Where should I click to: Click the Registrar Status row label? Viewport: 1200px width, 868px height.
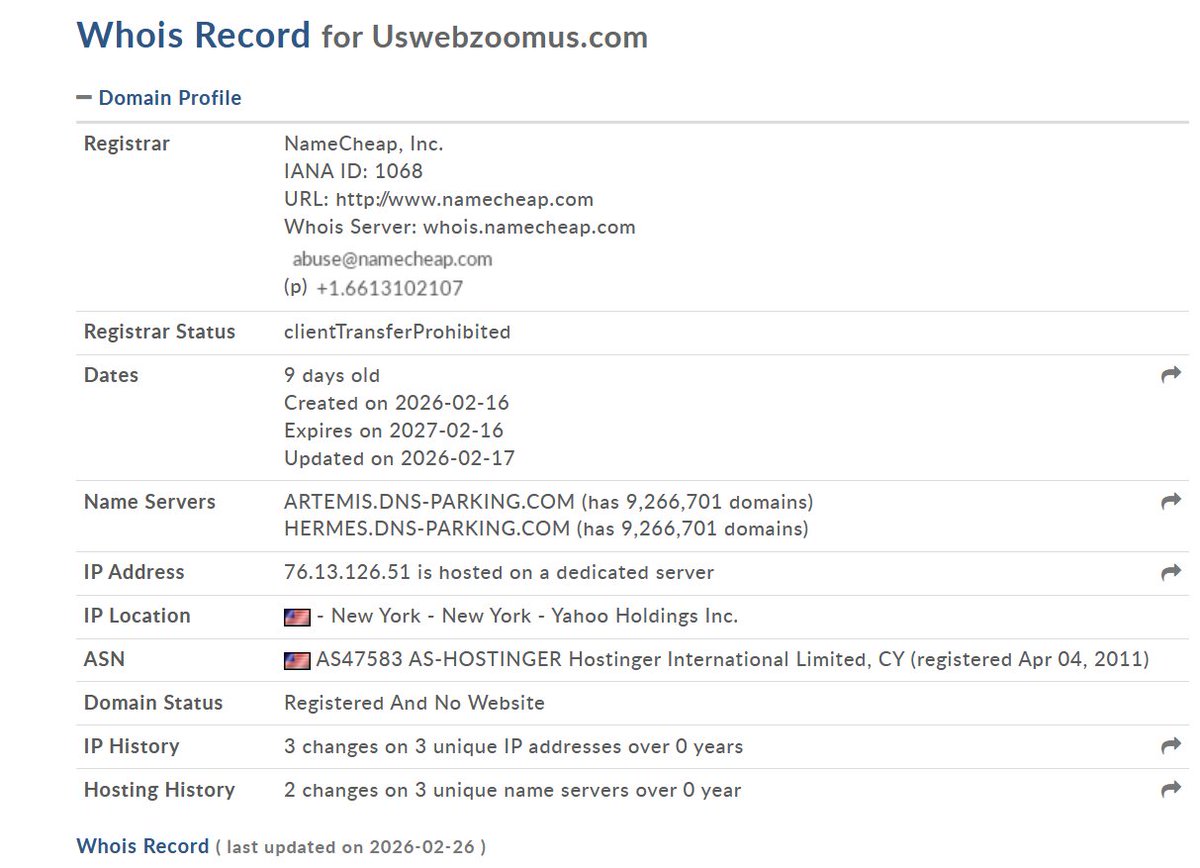[159, 332]
